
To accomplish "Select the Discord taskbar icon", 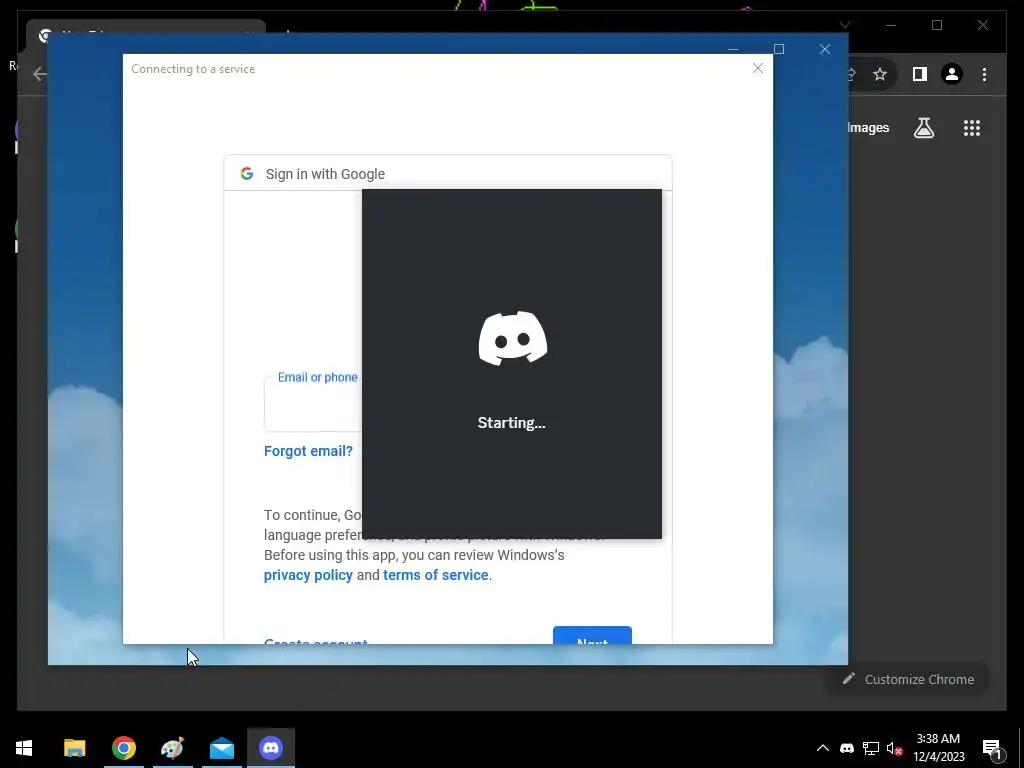I will click(x=271, y=748).
